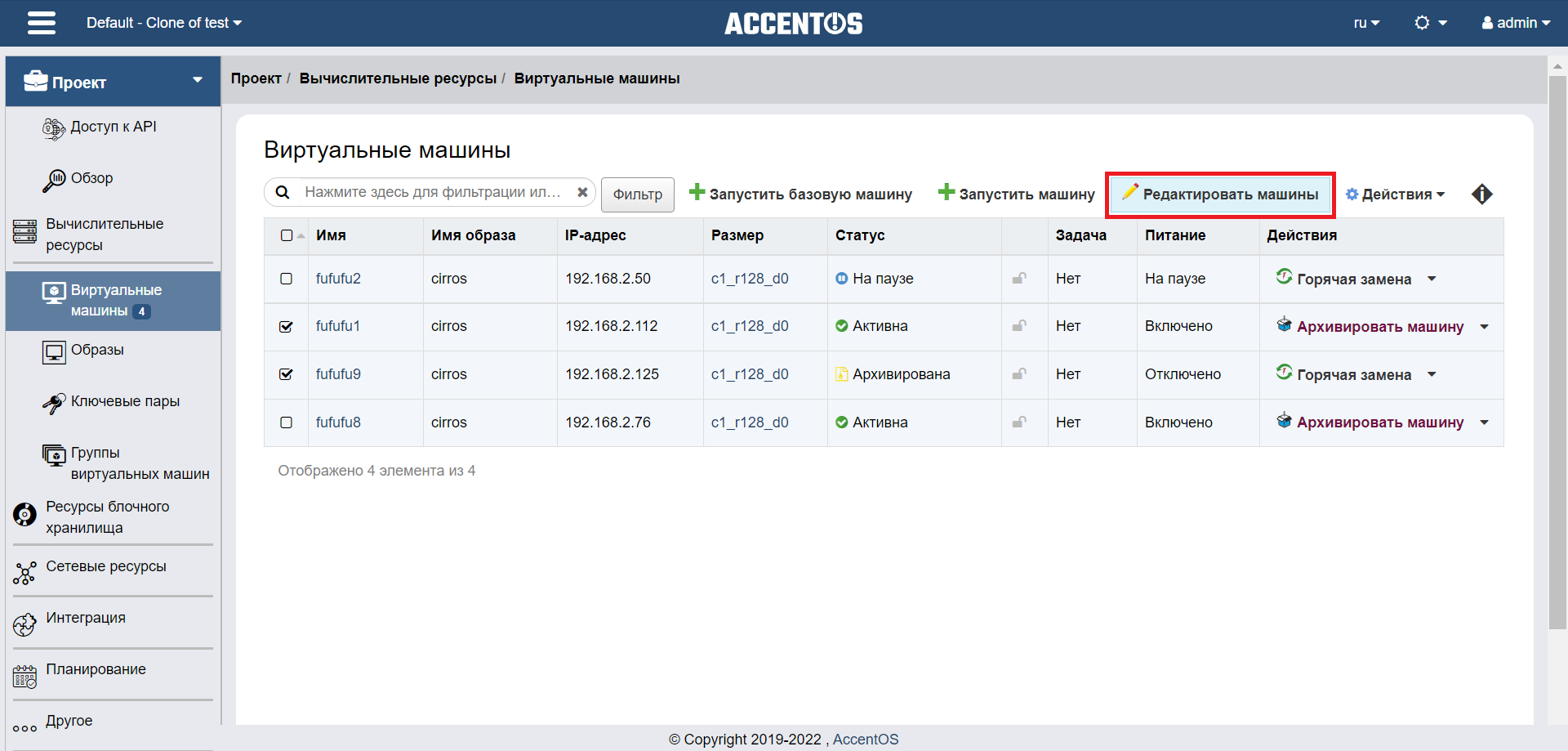Click the magnifier search icon in filter
This screenshot has height=751, width=1568.
[283, 193]
